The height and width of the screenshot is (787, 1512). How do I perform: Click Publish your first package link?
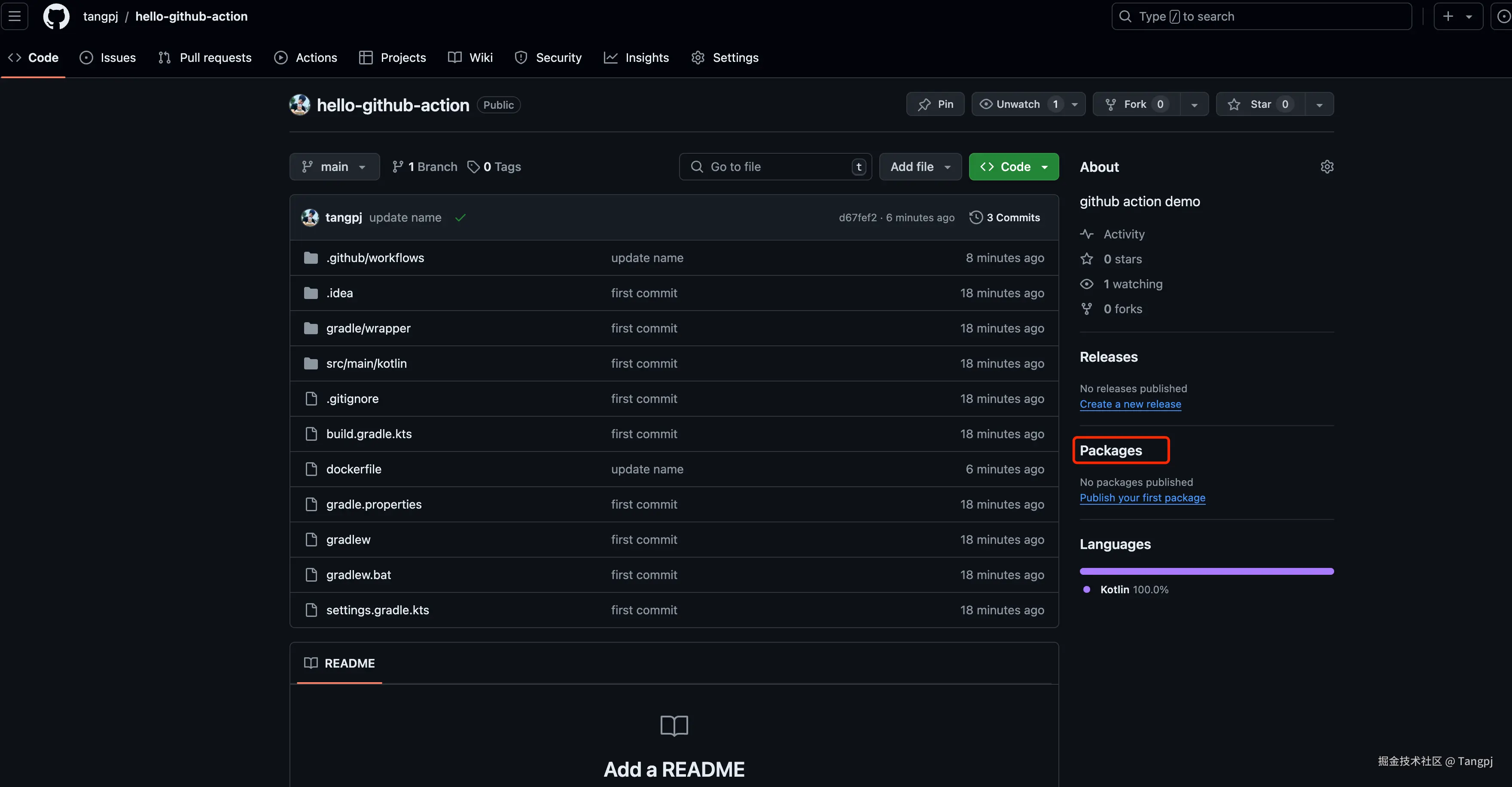point(1142,497)
